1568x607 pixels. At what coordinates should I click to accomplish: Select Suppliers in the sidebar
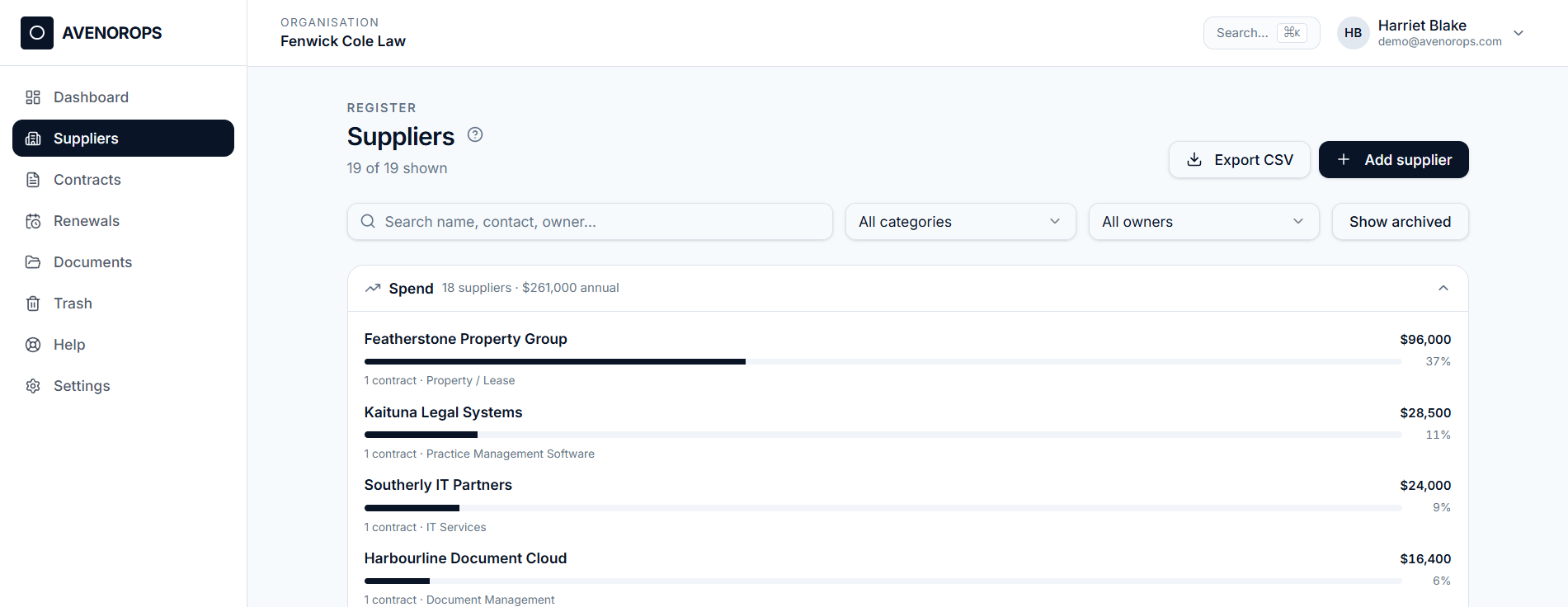pyautogui.click(x=123, y=139)
